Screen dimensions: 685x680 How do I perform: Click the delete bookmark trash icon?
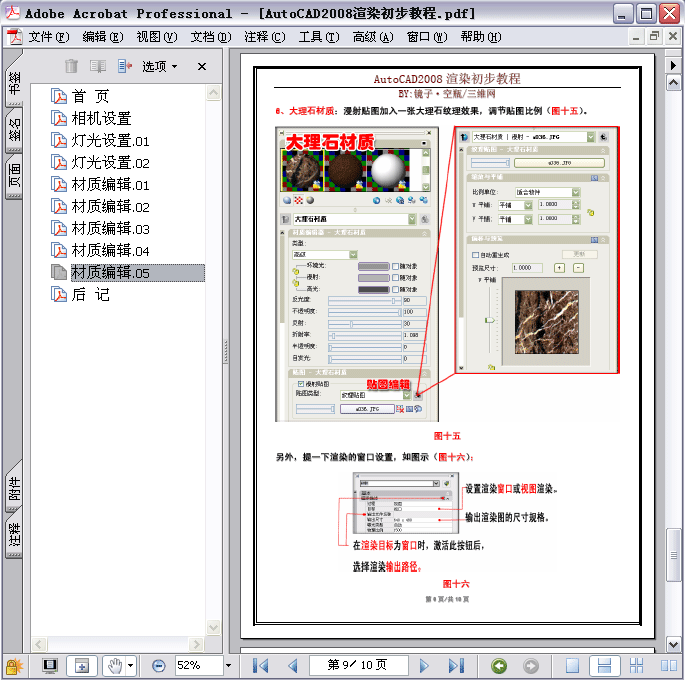tap(71, 66)
